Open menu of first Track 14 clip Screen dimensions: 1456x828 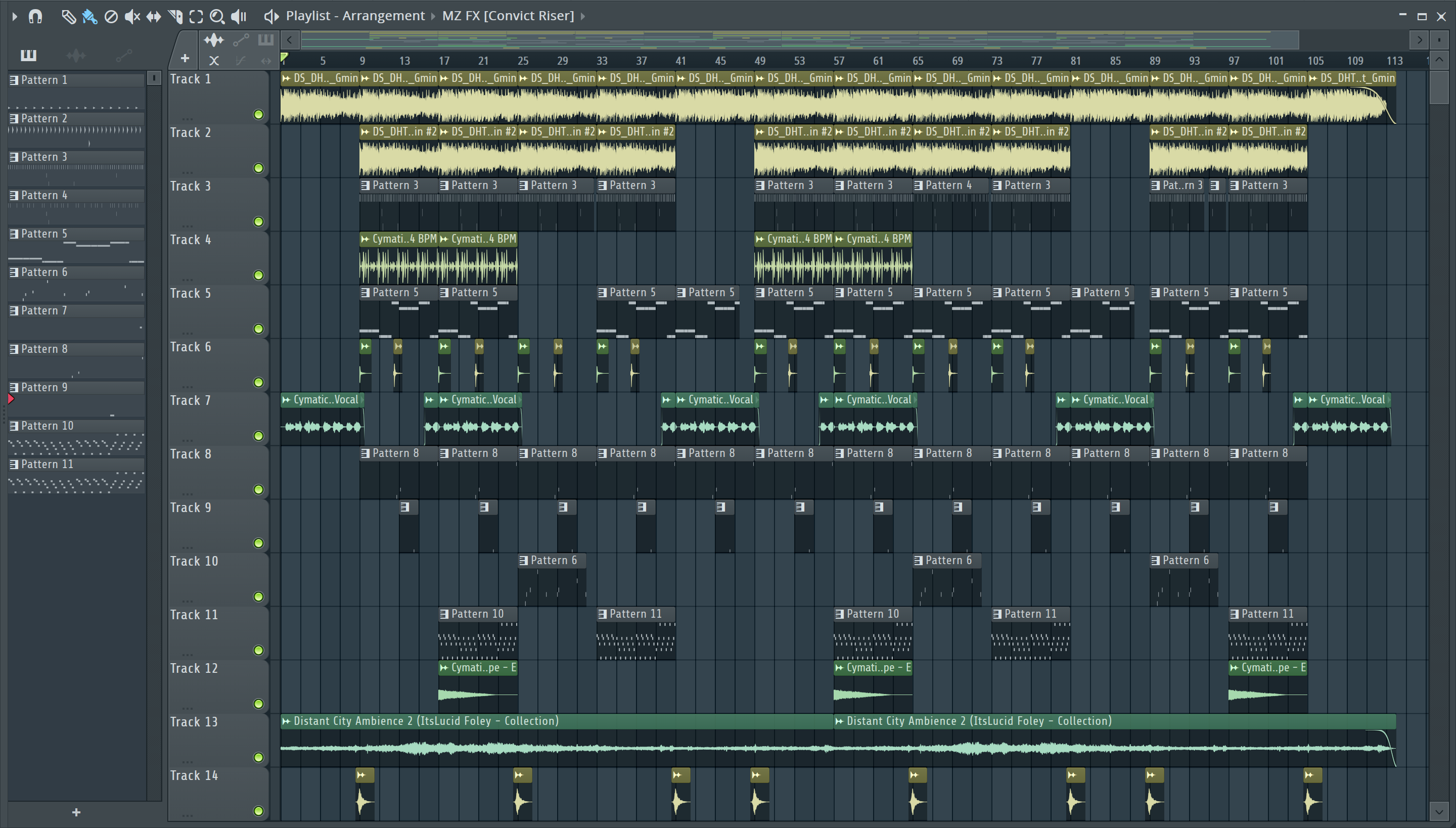pos(361,775)
